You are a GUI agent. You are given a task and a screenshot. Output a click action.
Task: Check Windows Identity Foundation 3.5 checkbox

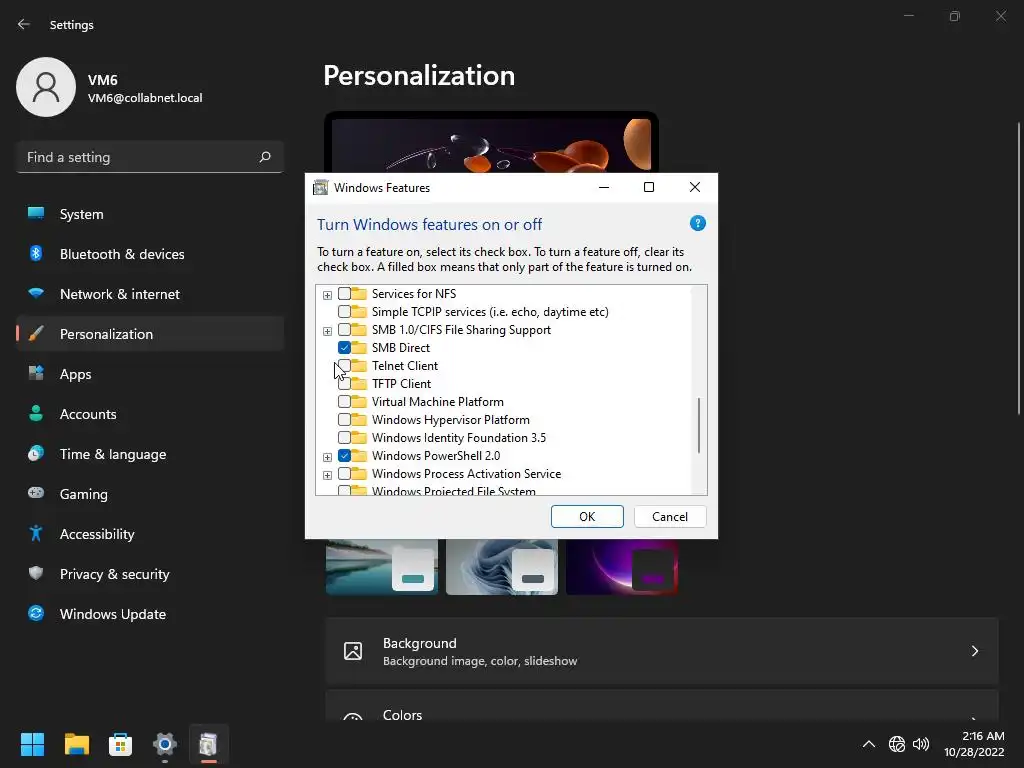344,438
